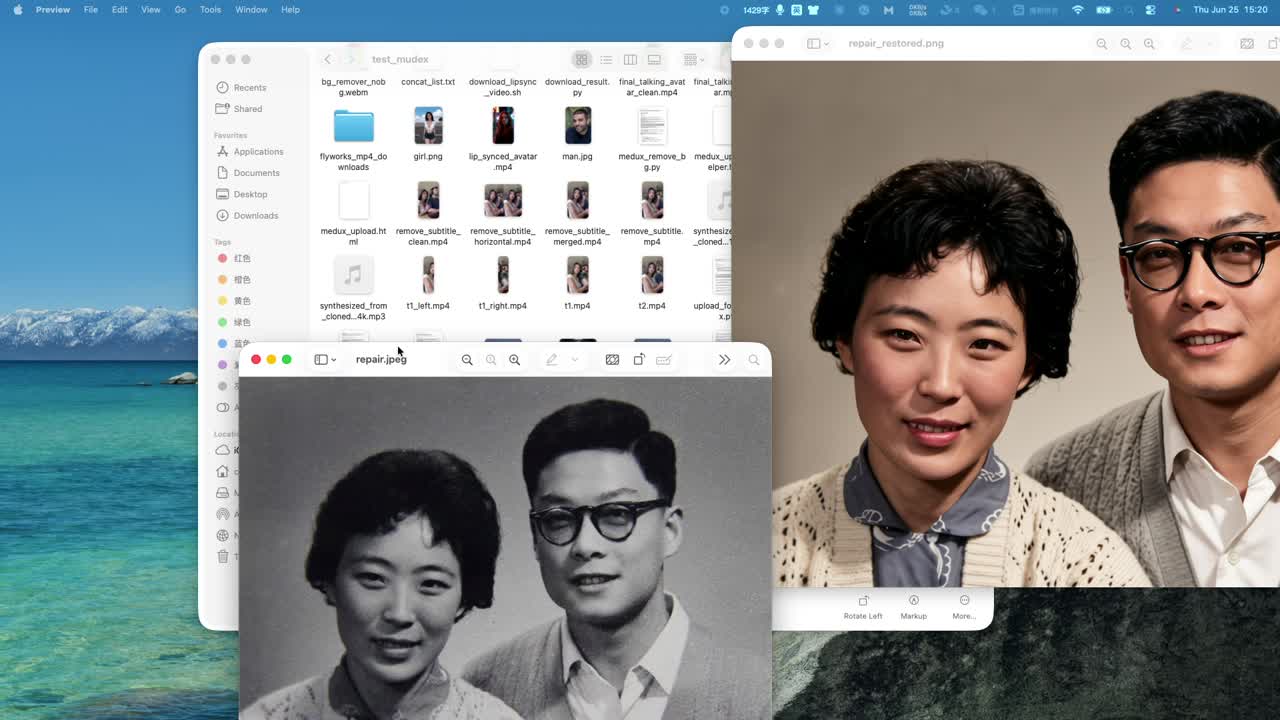This screenshot has height=720, width=1280.
Task: Zoom in on repair_restored.png image
Action: coord(1149,44)
